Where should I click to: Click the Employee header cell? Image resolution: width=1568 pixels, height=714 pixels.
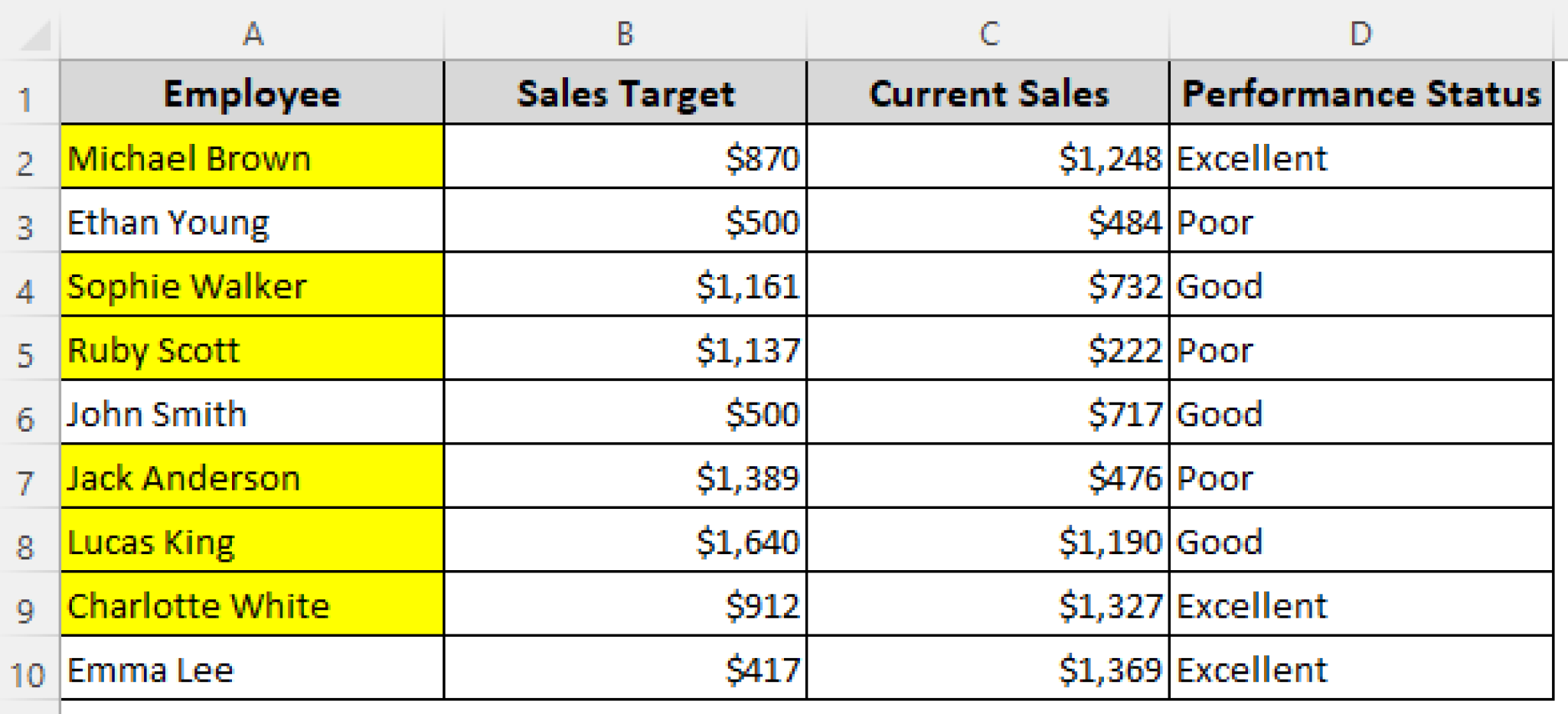click(x=253, y=93)
